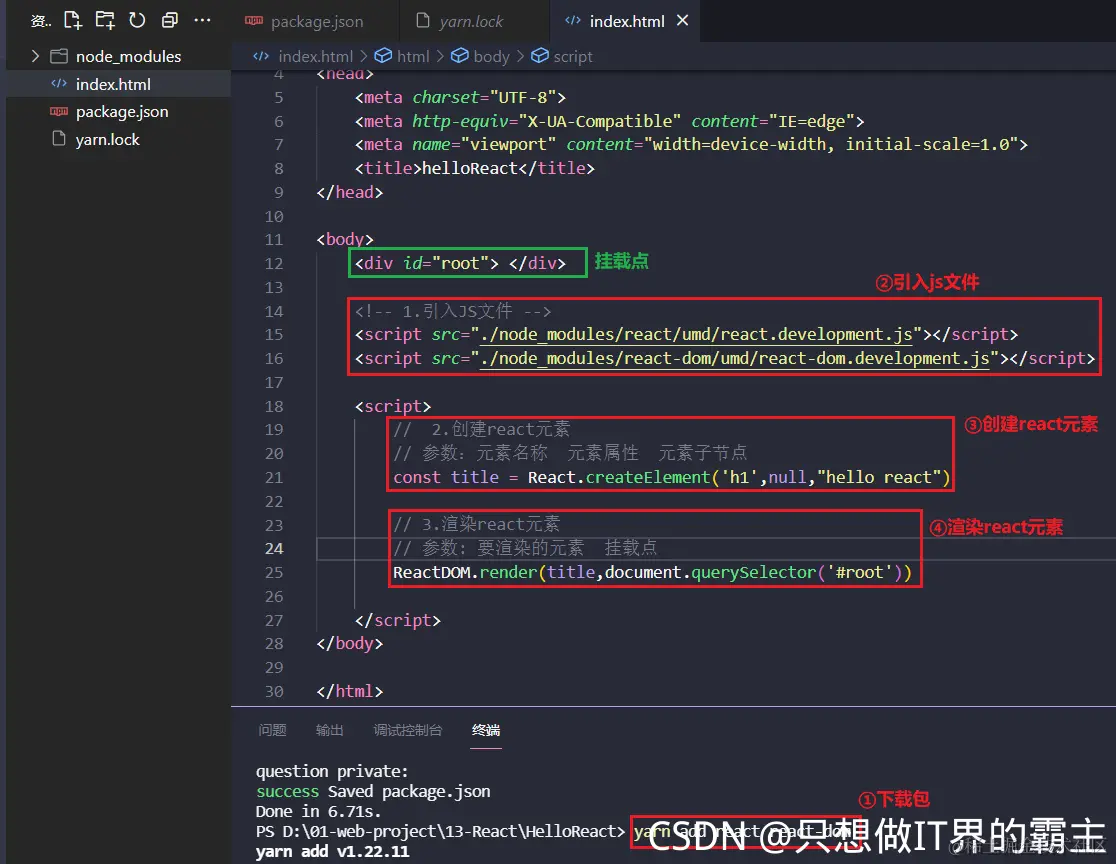
Task: Click script in the breadcrumb
Action: (573, 56)
